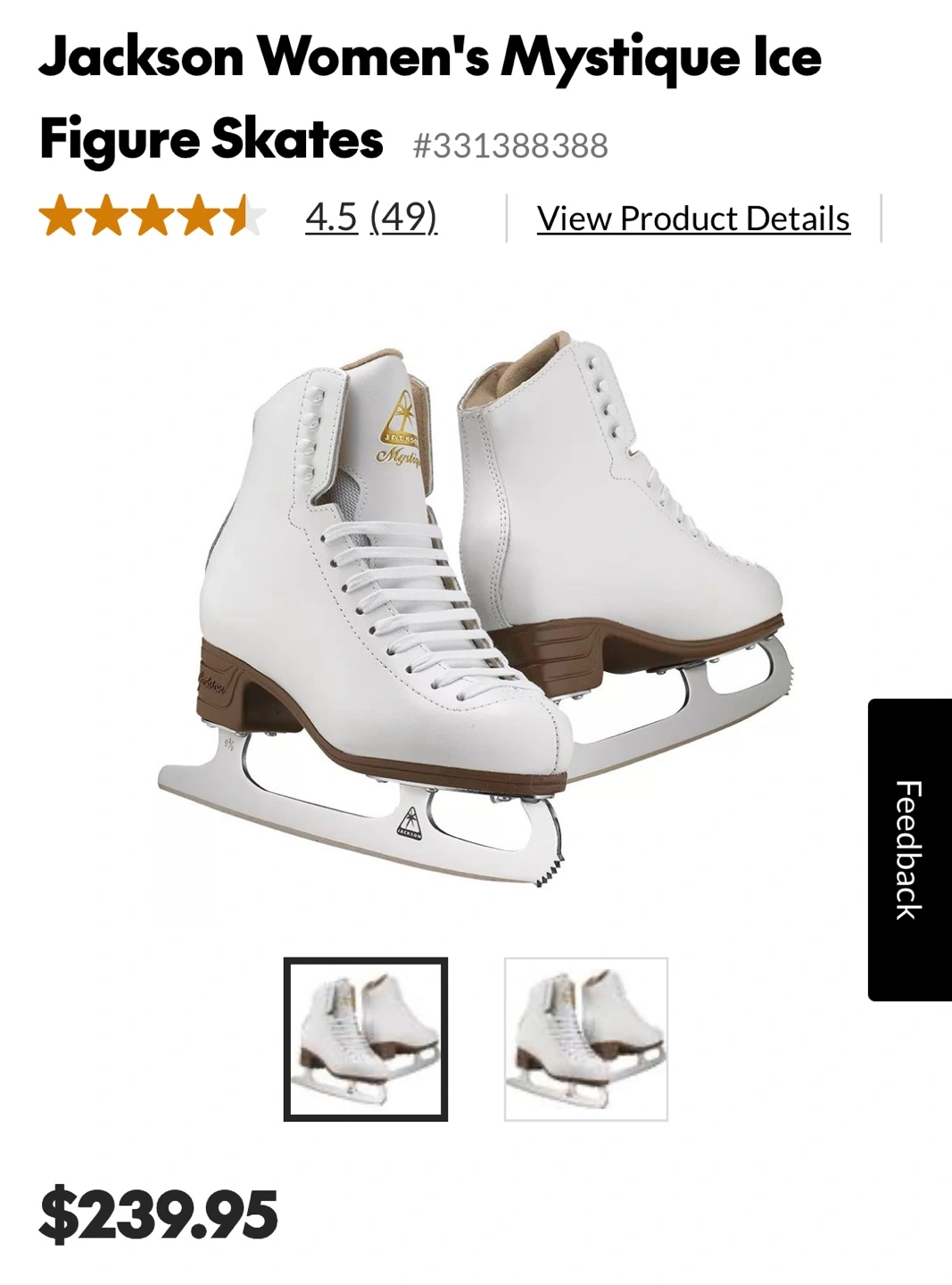Click the fourth gold rating star
The height and width of the screenshot is (1285, 952).
pos(200,217)
